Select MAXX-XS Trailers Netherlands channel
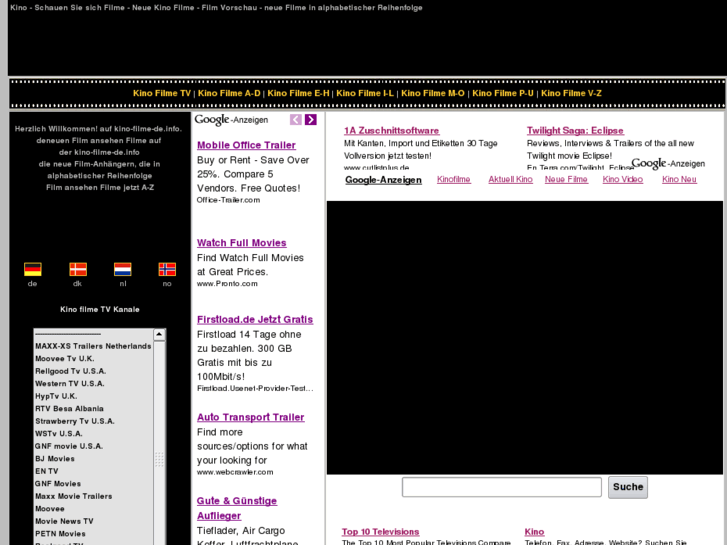727x545 pixels. pos(93,346)
